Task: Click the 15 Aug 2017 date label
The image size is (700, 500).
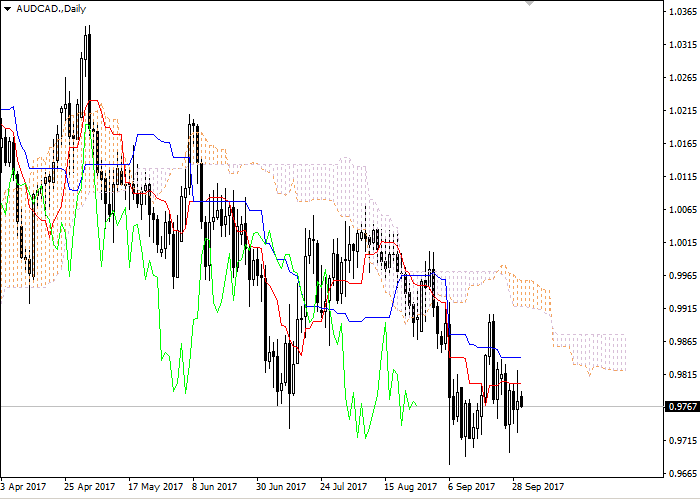Action: 411,487
